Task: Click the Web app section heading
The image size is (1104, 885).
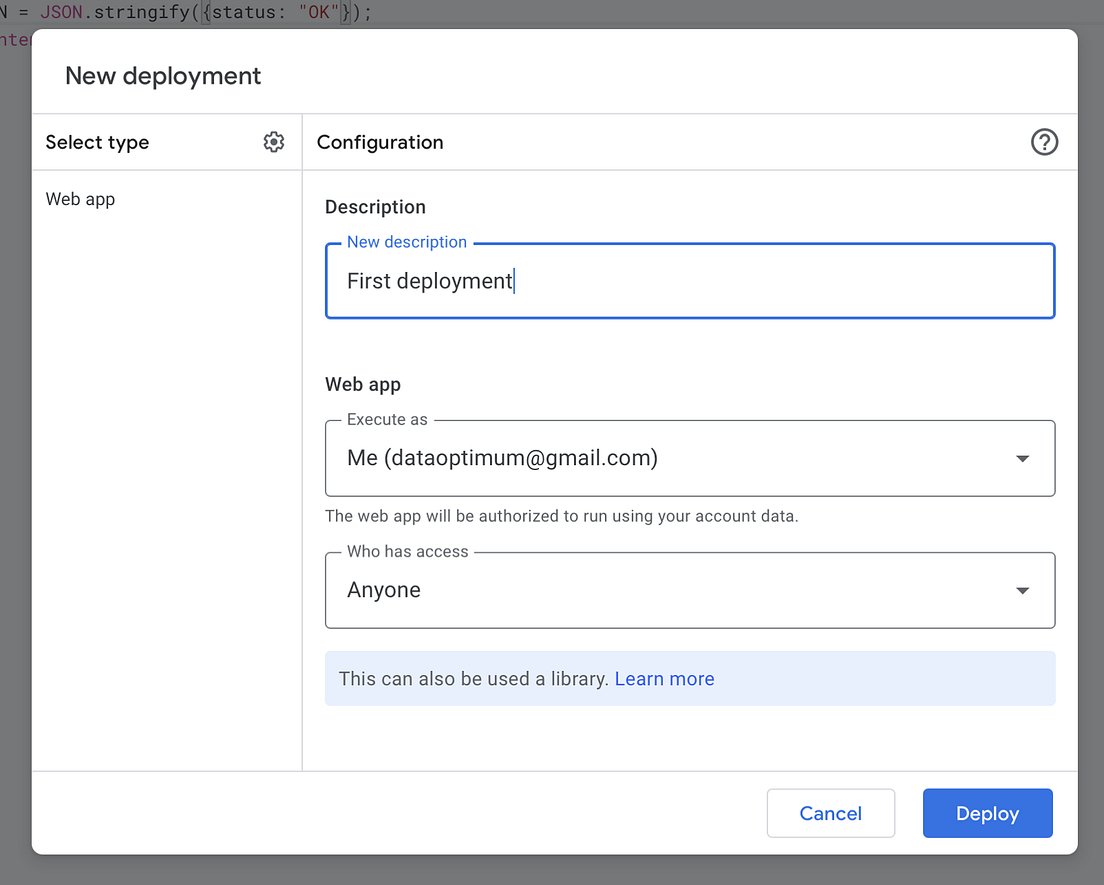Action: tap(363, 384)
